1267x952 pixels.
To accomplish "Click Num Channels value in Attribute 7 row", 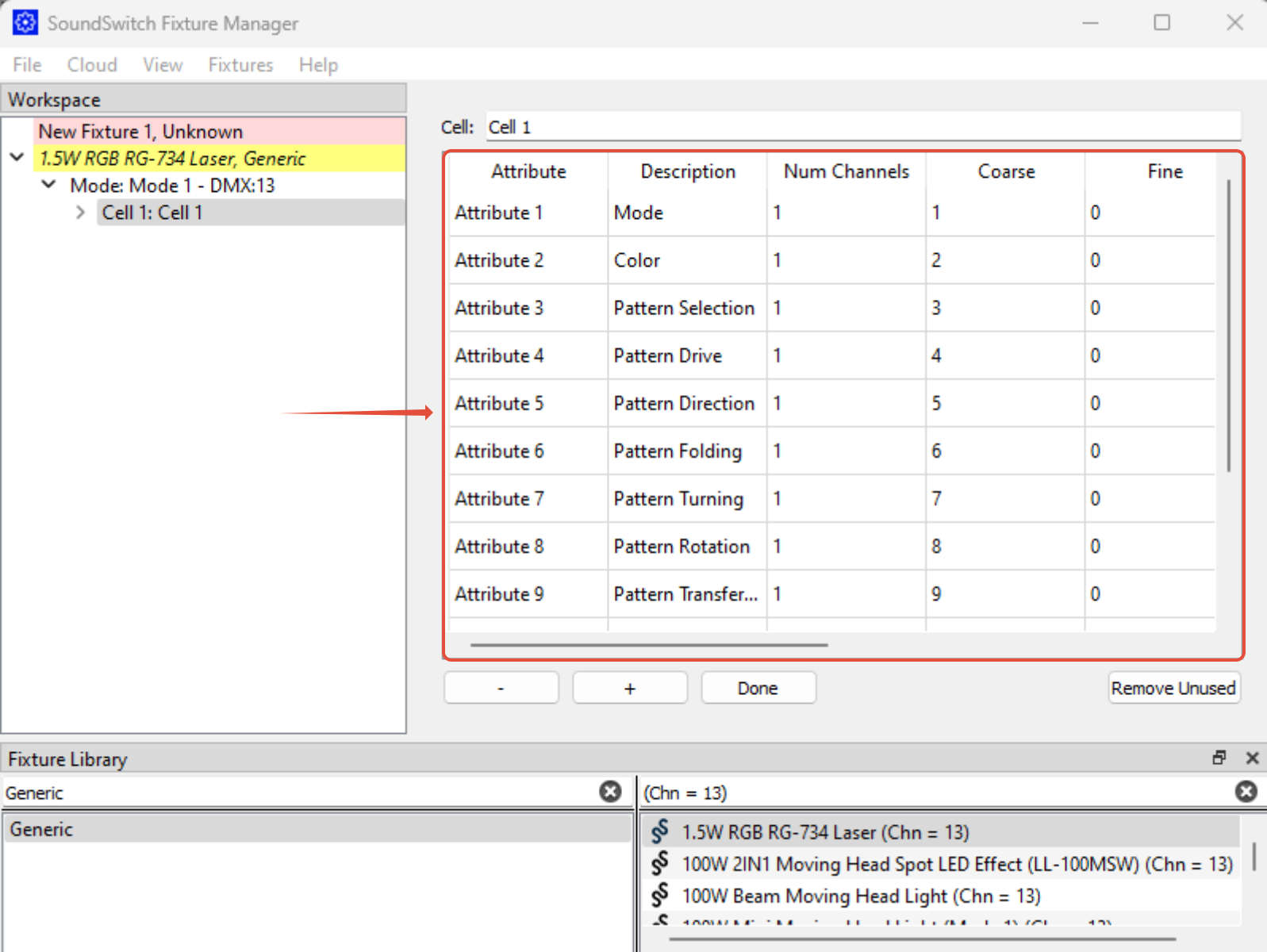I will point(847,498).
